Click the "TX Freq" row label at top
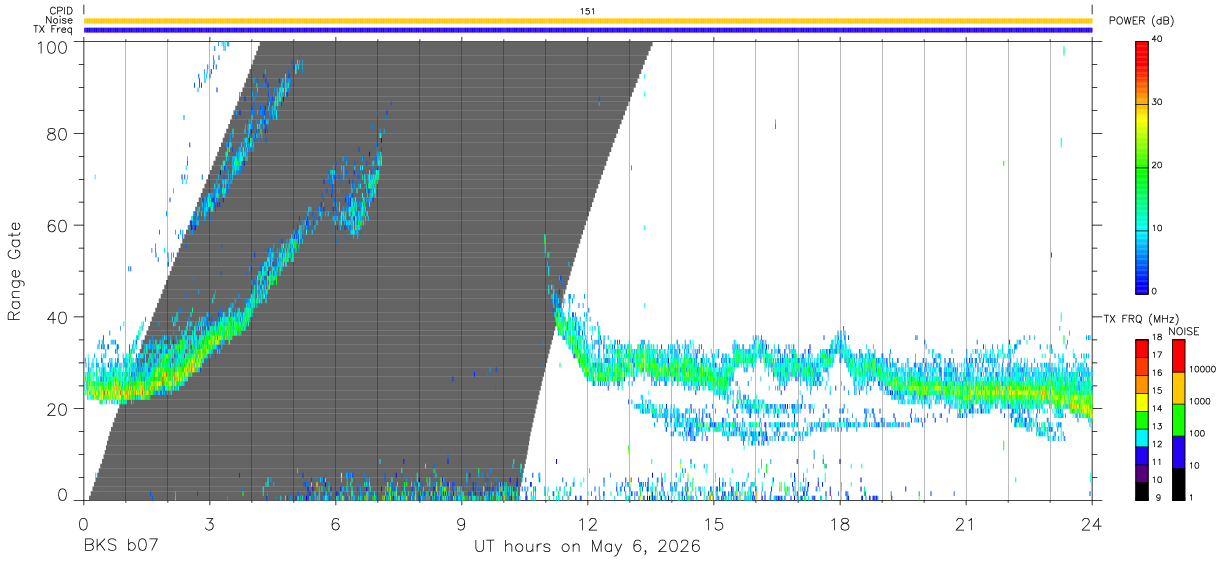1228x567 pixels. coord(54,29)
